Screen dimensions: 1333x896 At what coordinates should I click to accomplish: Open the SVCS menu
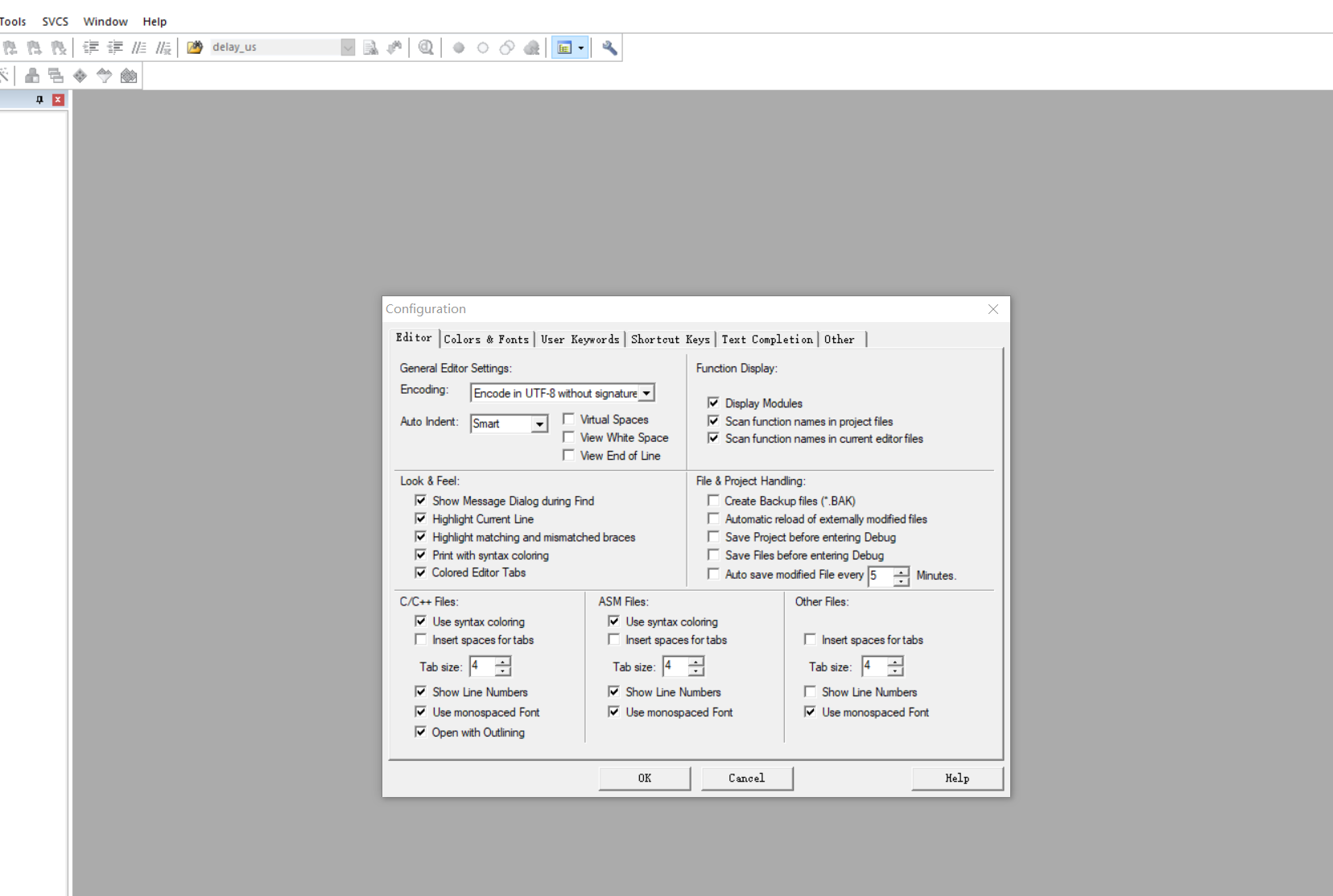55,22
